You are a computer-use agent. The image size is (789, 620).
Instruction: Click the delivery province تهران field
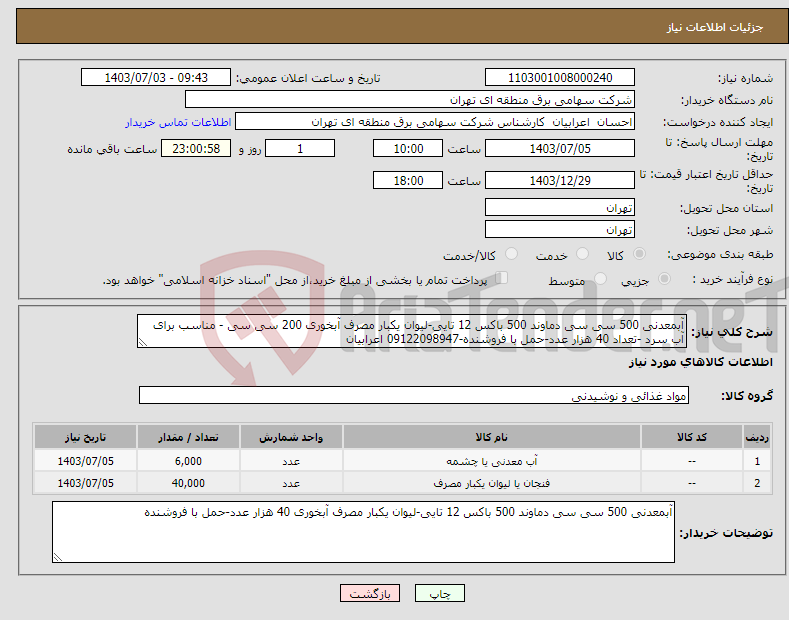point(560,207)
